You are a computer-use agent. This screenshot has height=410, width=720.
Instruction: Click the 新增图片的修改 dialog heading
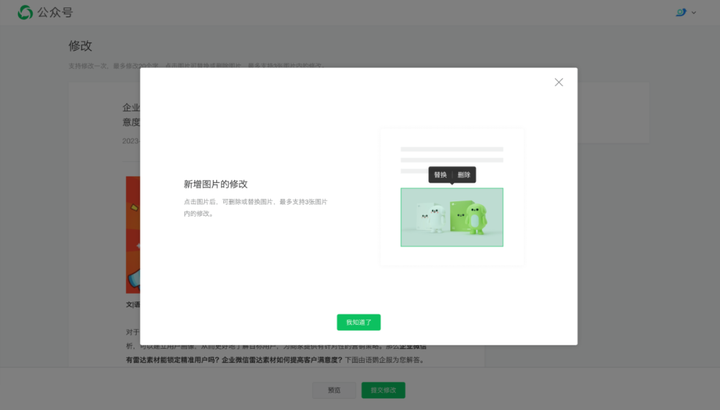215,184
